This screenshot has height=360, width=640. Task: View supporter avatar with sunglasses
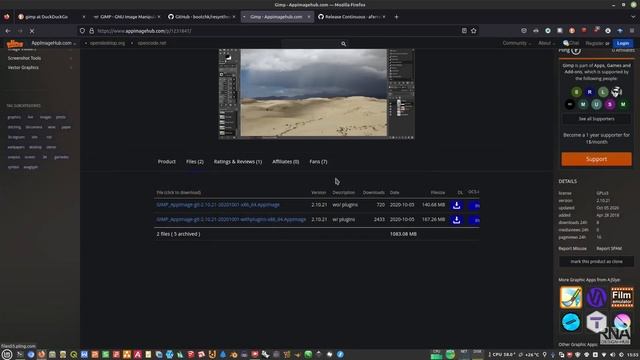pyautogui.click(x=617, y=92)
